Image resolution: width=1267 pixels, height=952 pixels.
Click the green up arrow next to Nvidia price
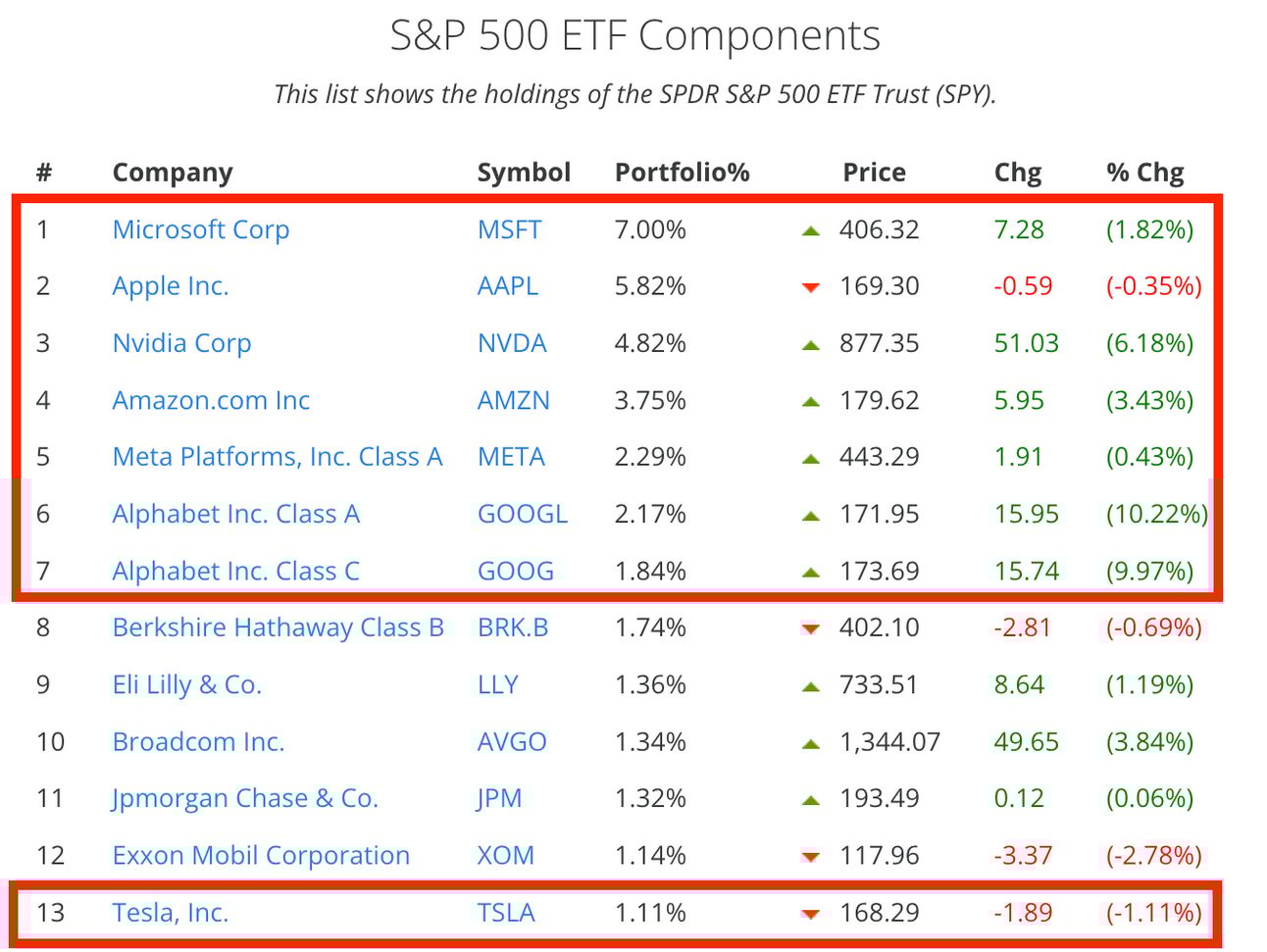[810, 345]
